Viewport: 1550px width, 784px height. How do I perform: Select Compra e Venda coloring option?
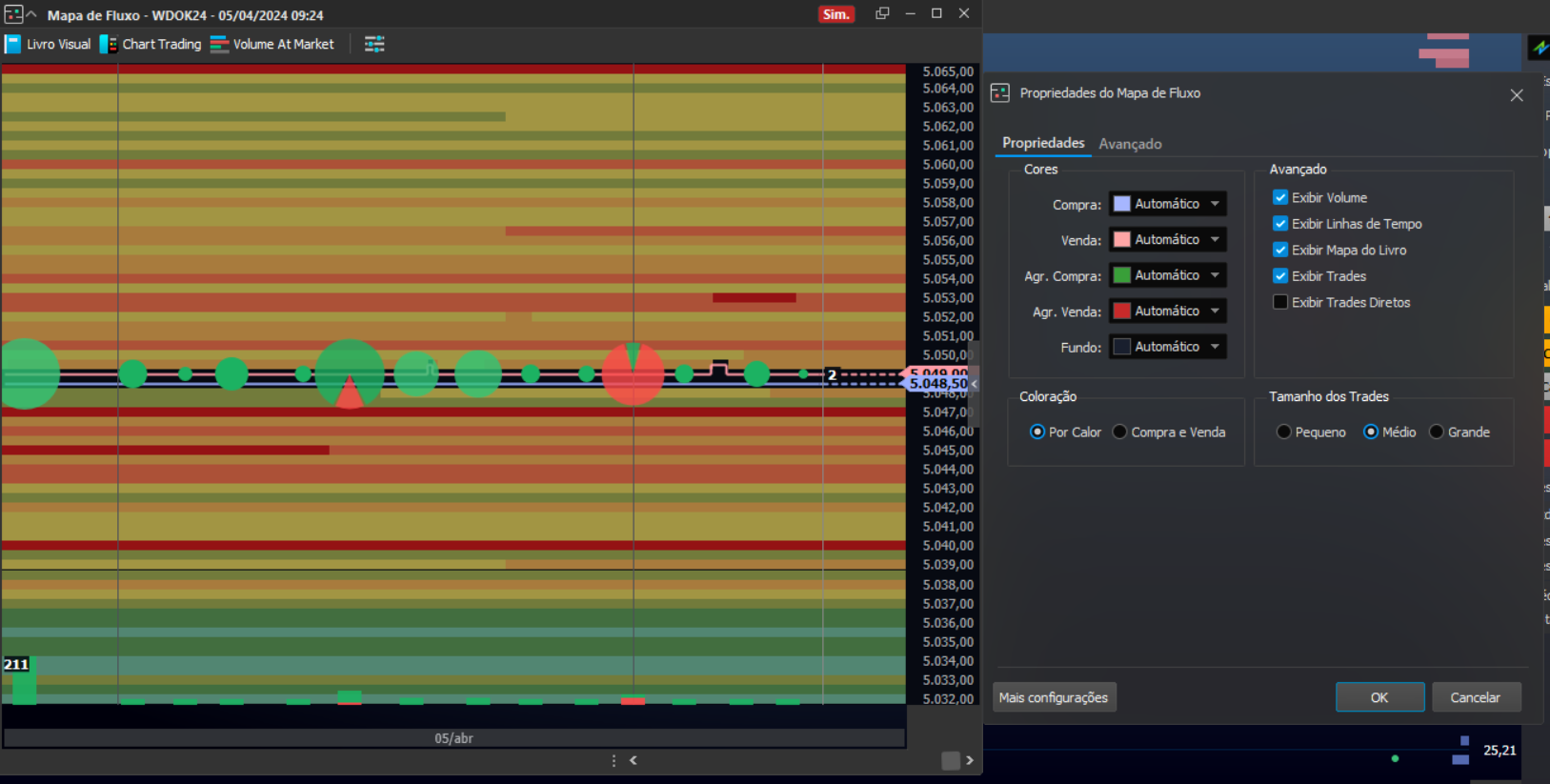tap(1120, 432)
